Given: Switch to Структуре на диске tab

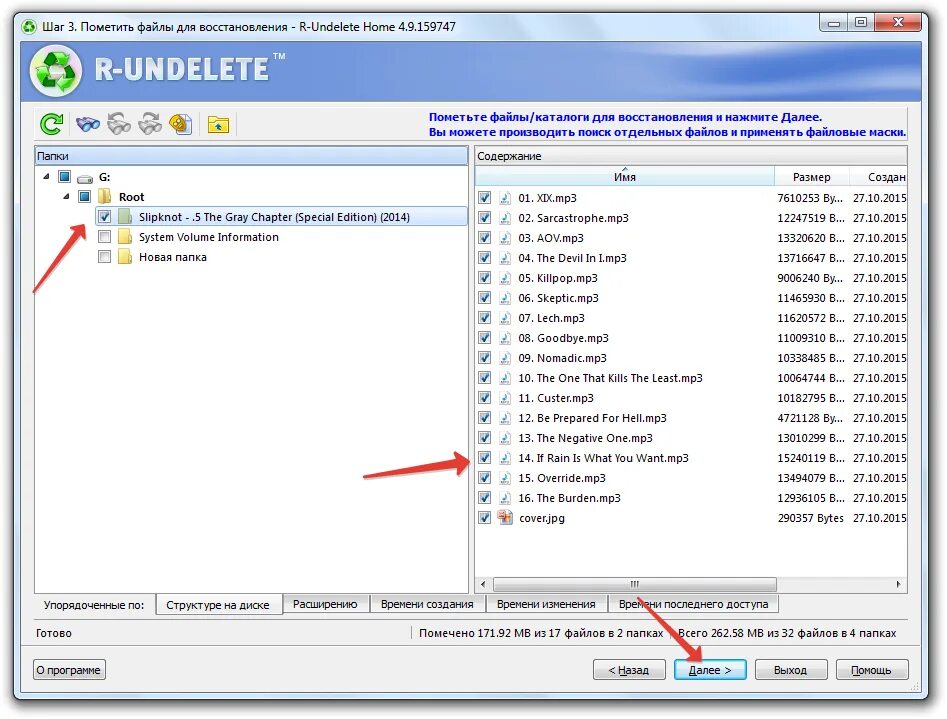Looking at the screenshot, I should tap(218, 605).
